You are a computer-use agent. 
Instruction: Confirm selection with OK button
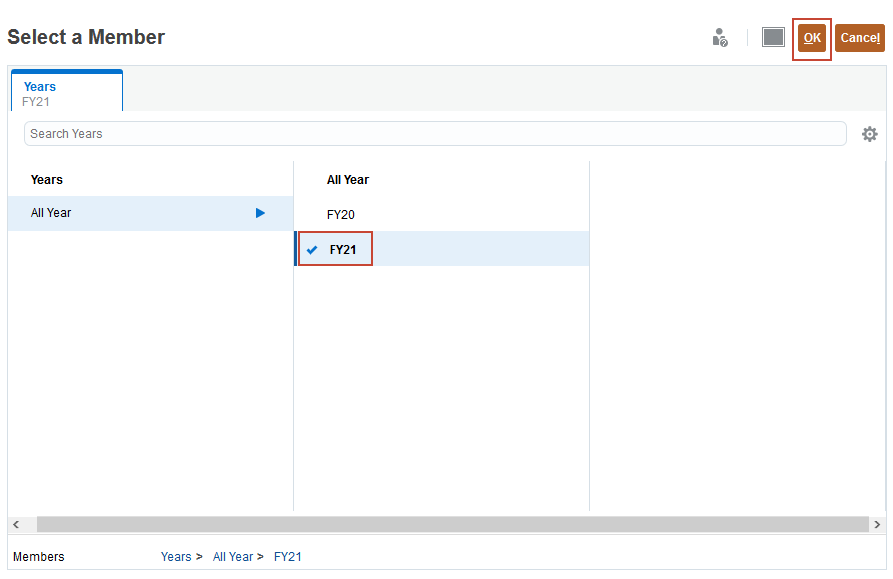[812, 38]
